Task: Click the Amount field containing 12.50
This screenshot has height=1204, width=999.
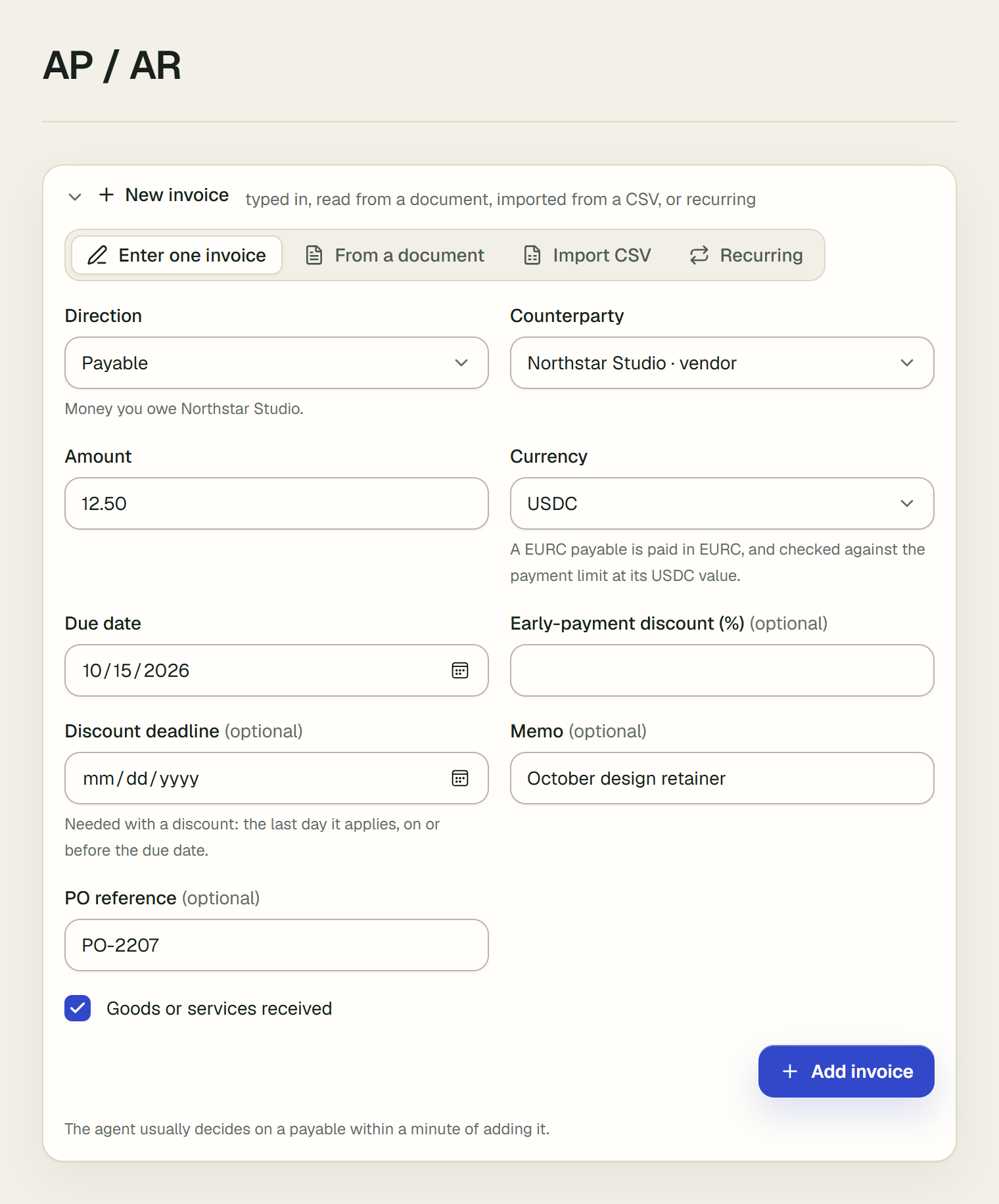Action: click(277, 503)
